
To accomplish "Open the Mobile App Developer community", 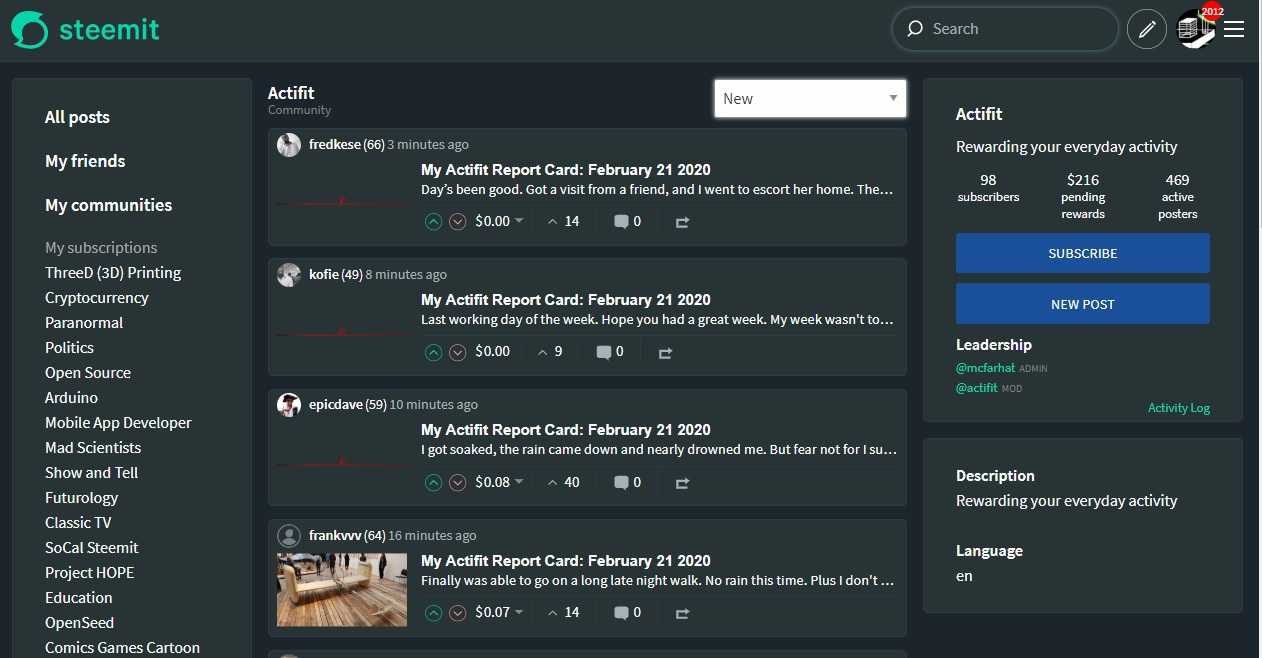I will (x=118, y=423).
